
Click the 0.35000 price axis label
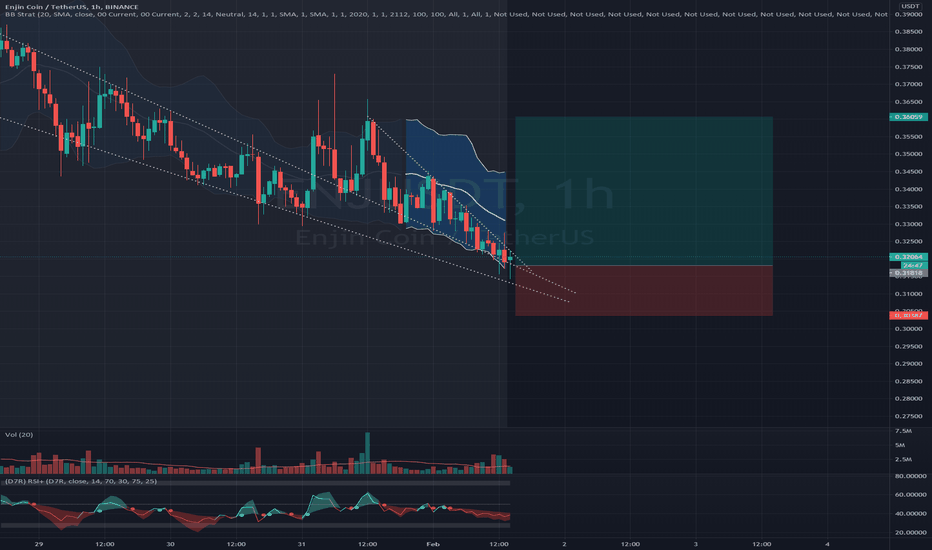(x=908, y=154)
